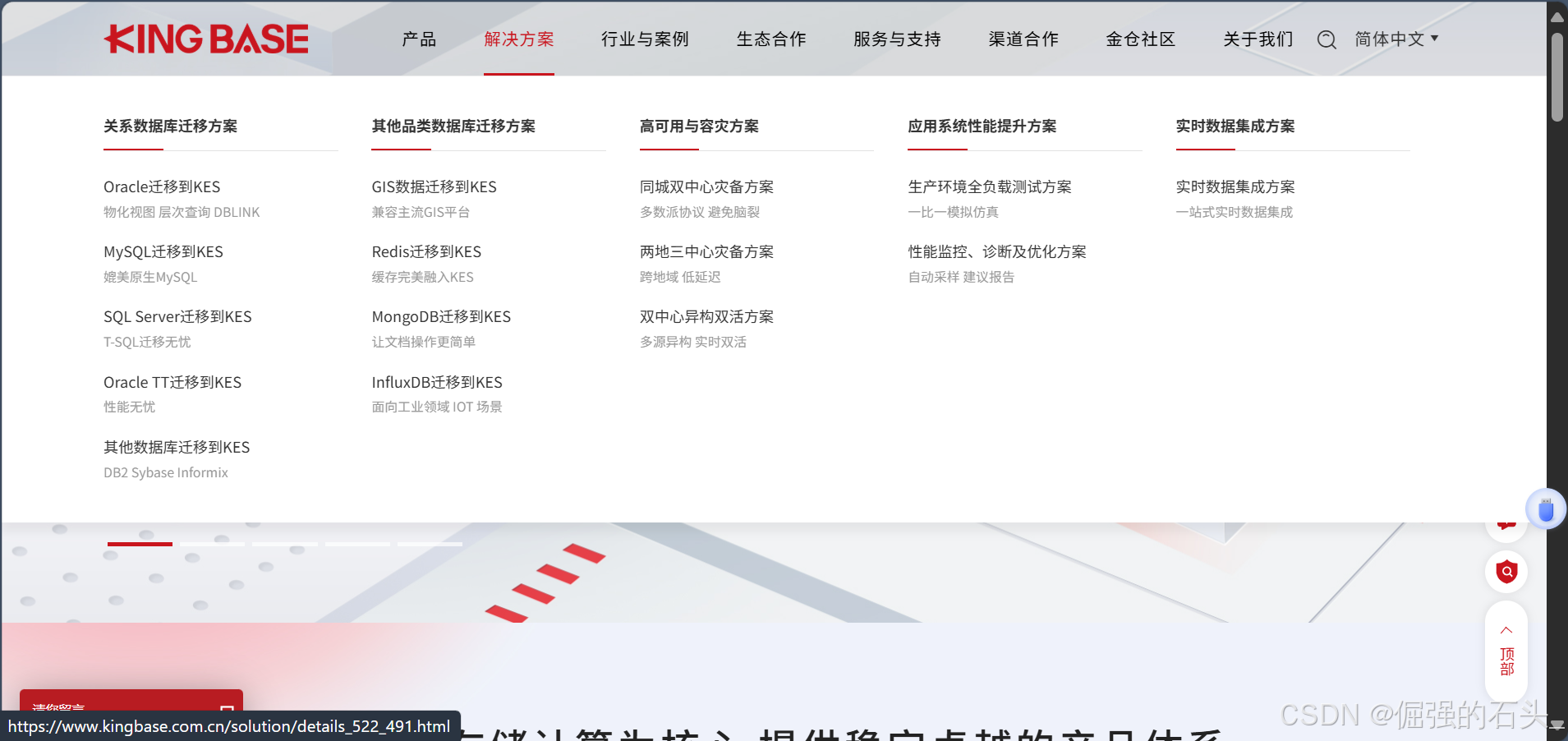Click 媲美原生MySQL subtitle
This screenshot has width=1568, height=741.
(150, 277)
